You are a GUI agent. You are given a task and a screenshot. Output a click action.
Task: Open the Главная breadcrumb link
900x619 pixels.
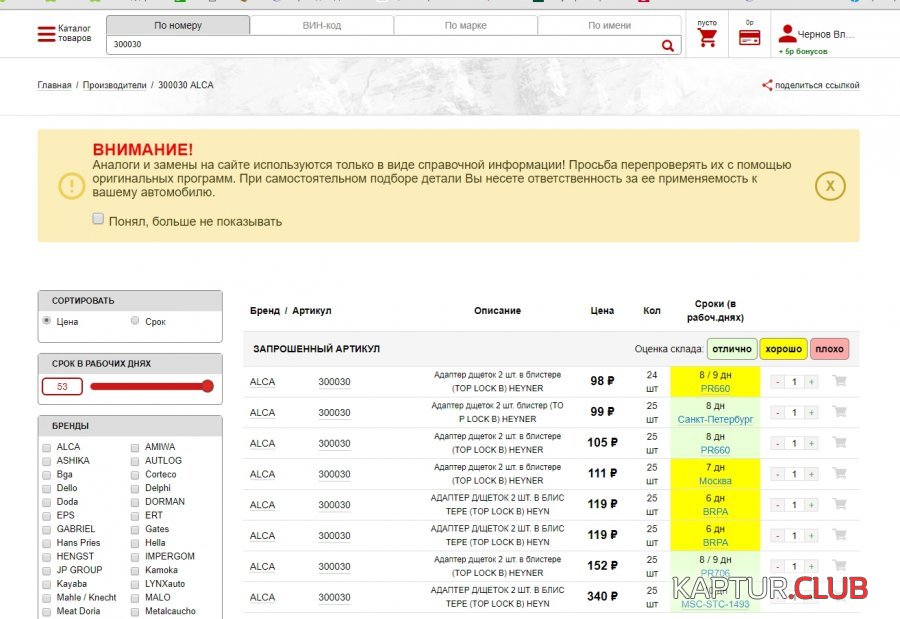55,85
